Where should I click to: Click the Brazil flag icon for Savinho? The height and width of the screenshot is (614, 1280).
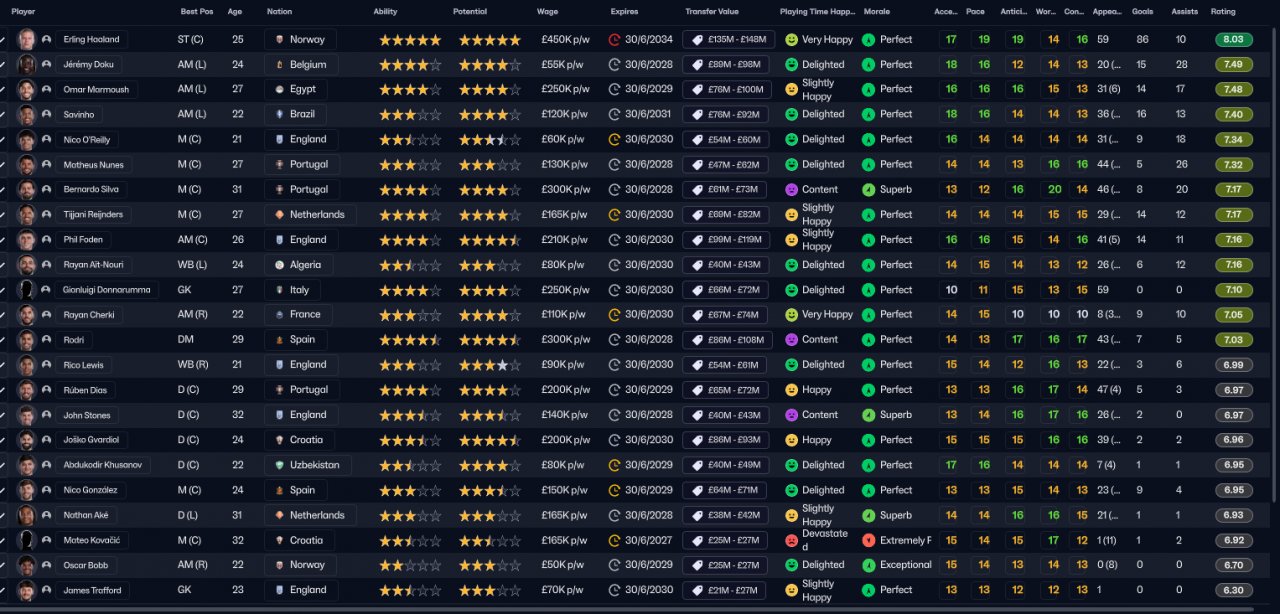pyautogui.click(x=279, y=114)
